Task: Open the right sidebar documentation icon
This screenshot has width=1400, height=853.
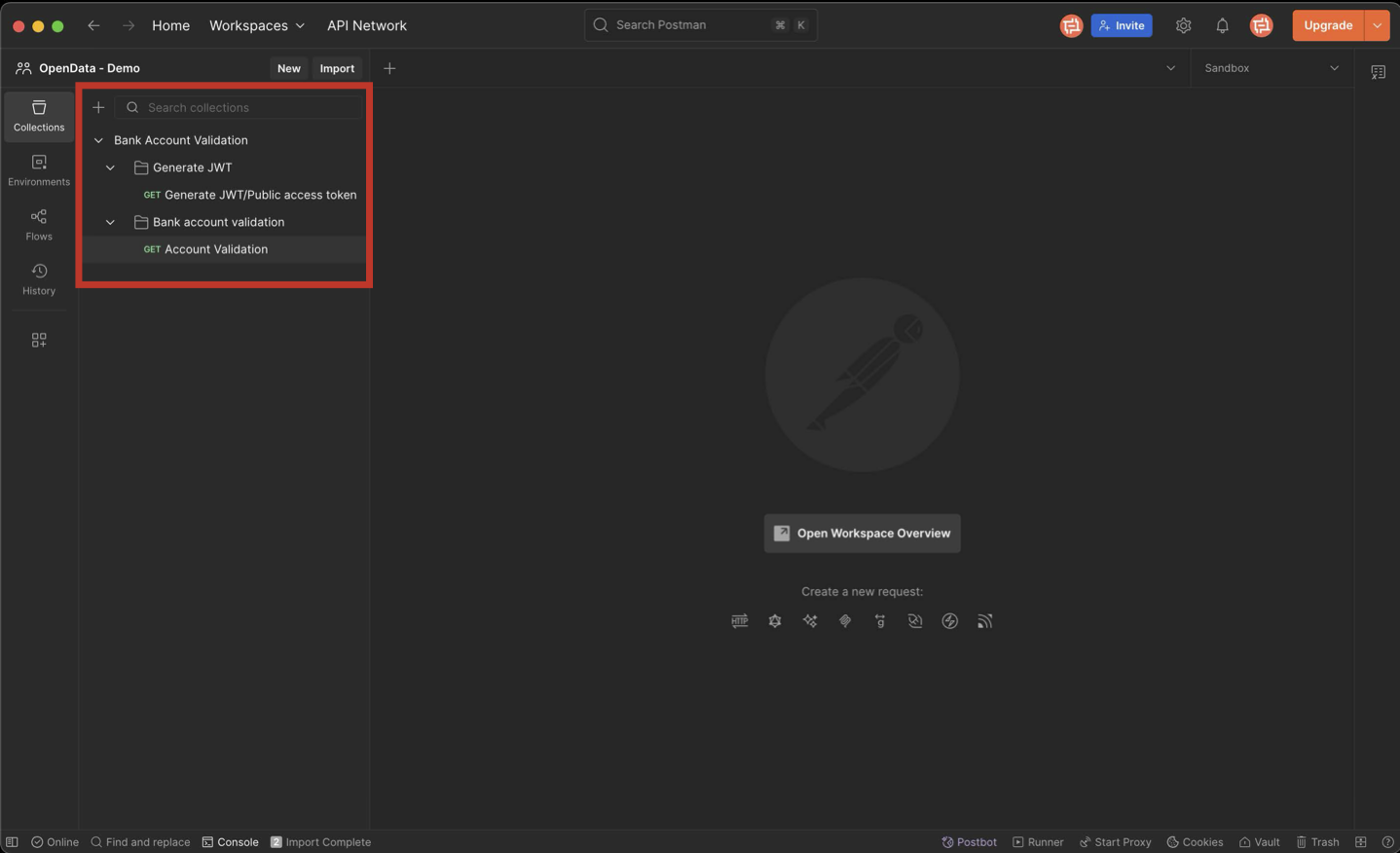Action: point(1378,72)
